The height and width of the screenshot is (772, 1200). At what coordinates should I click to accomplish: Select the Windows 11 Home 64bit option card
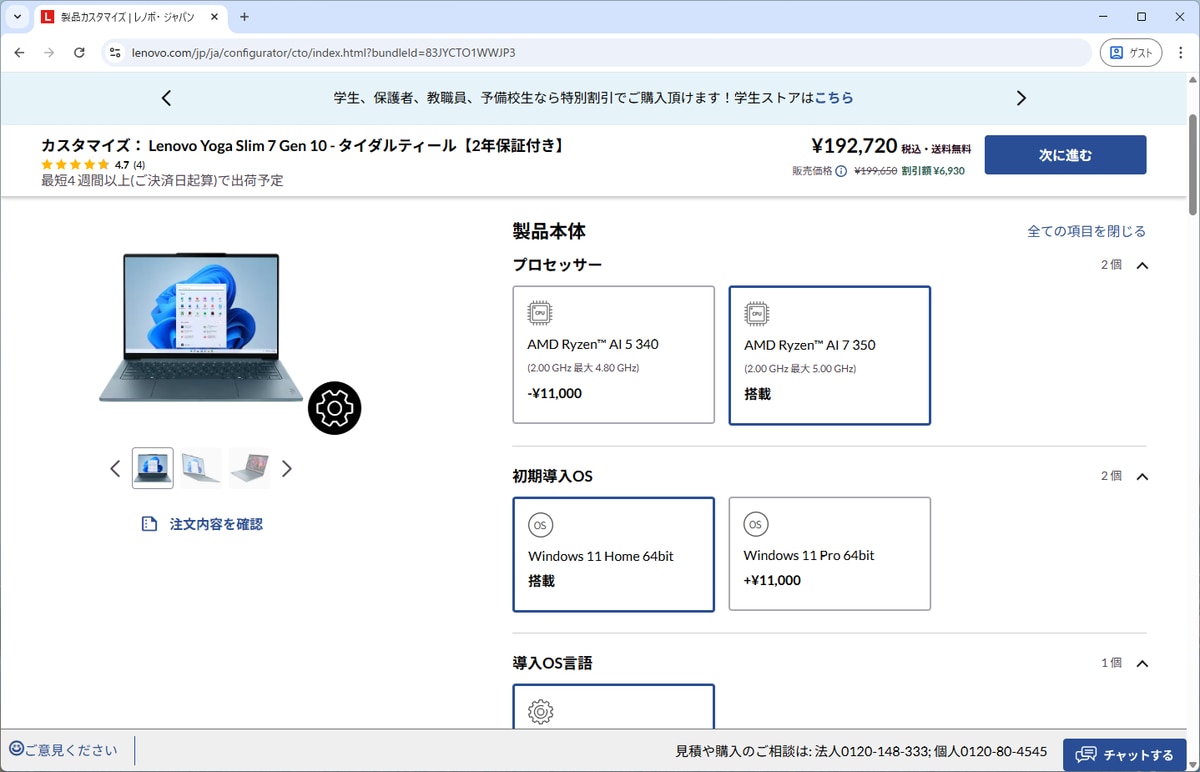pyautogui.click(x=613, y=554)
